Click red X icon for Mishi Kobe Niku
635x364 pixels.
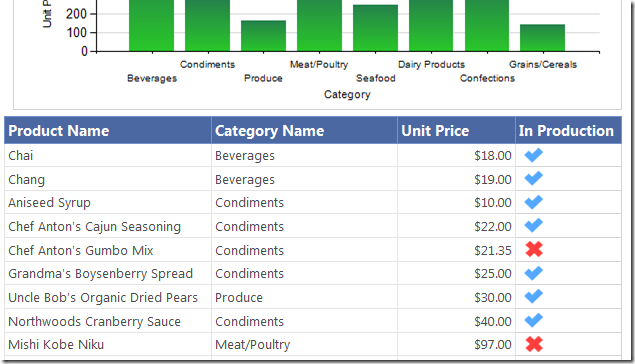(x=534, y=344)
